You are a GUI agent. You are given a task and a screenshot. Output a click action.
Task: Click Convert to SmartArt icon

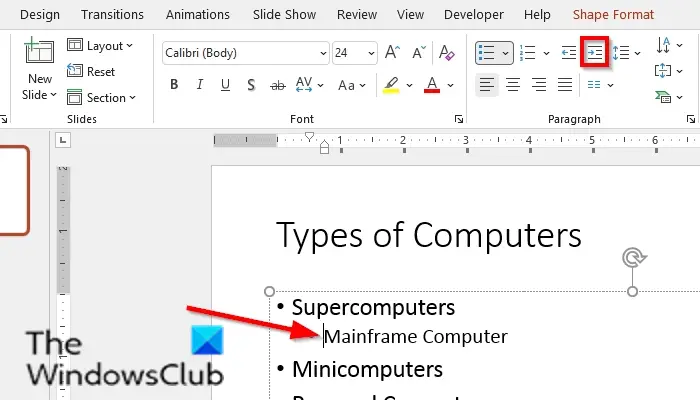663,96
